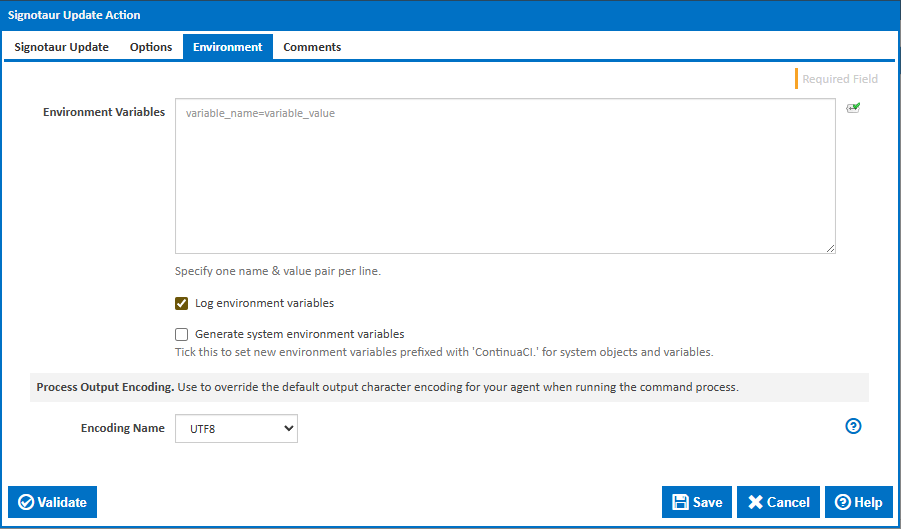
Task: Click the floppy disk icon on Save
Action: tap(680, 502)
